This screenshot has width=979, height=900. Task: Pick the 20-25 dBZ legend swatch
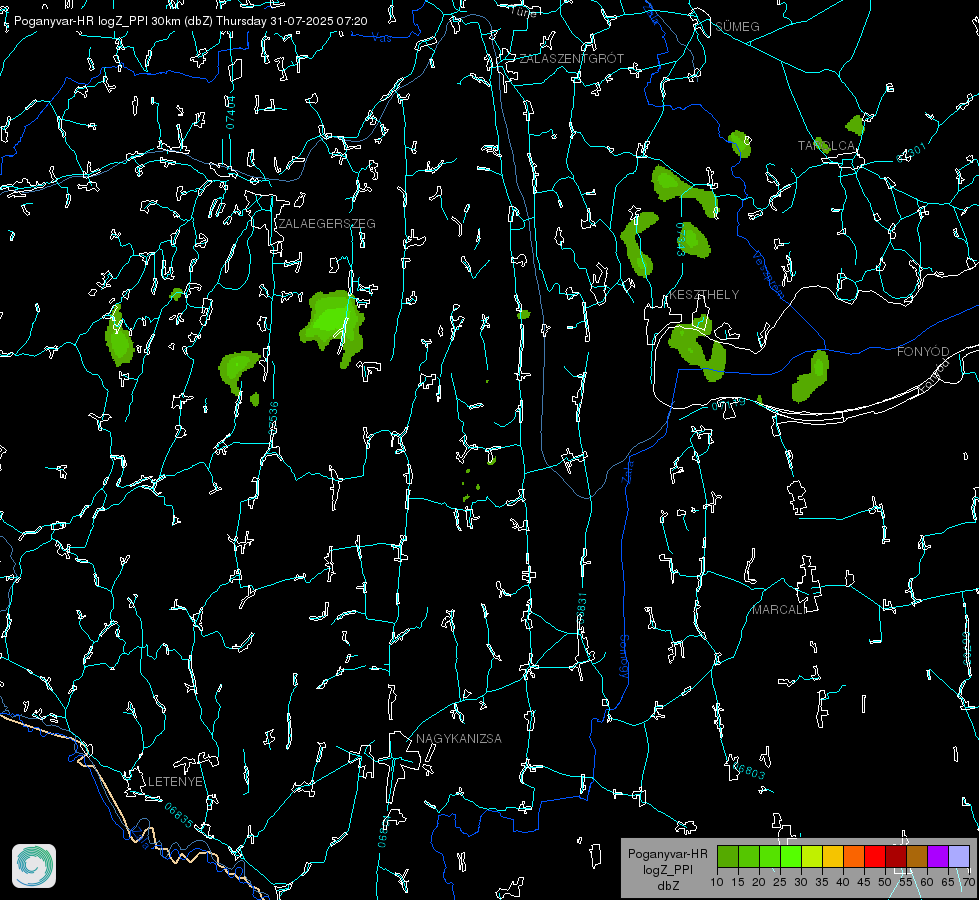770,856
